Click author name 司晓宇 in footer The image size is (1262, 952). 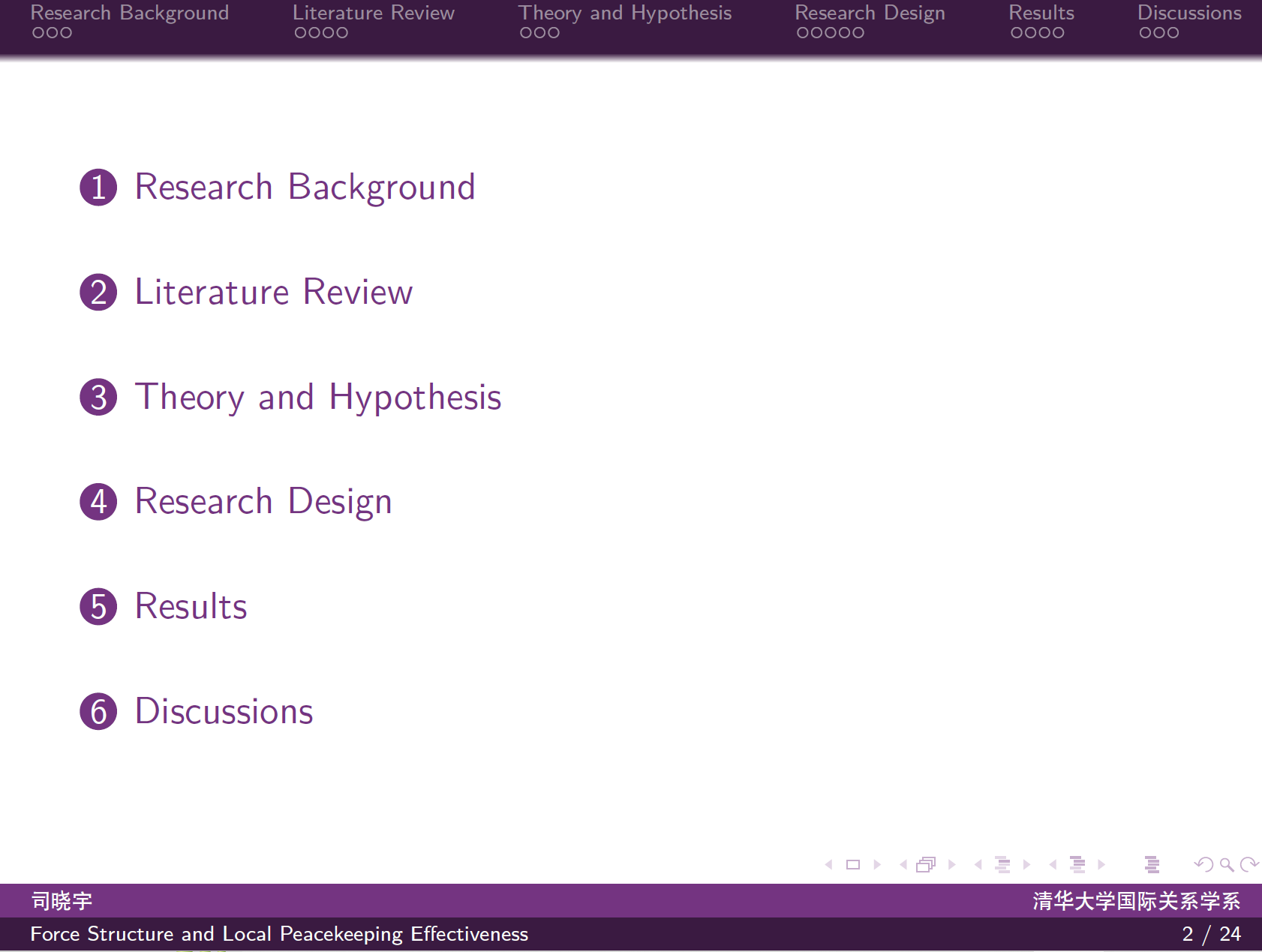pyautogui.click(x=62, y=901)
